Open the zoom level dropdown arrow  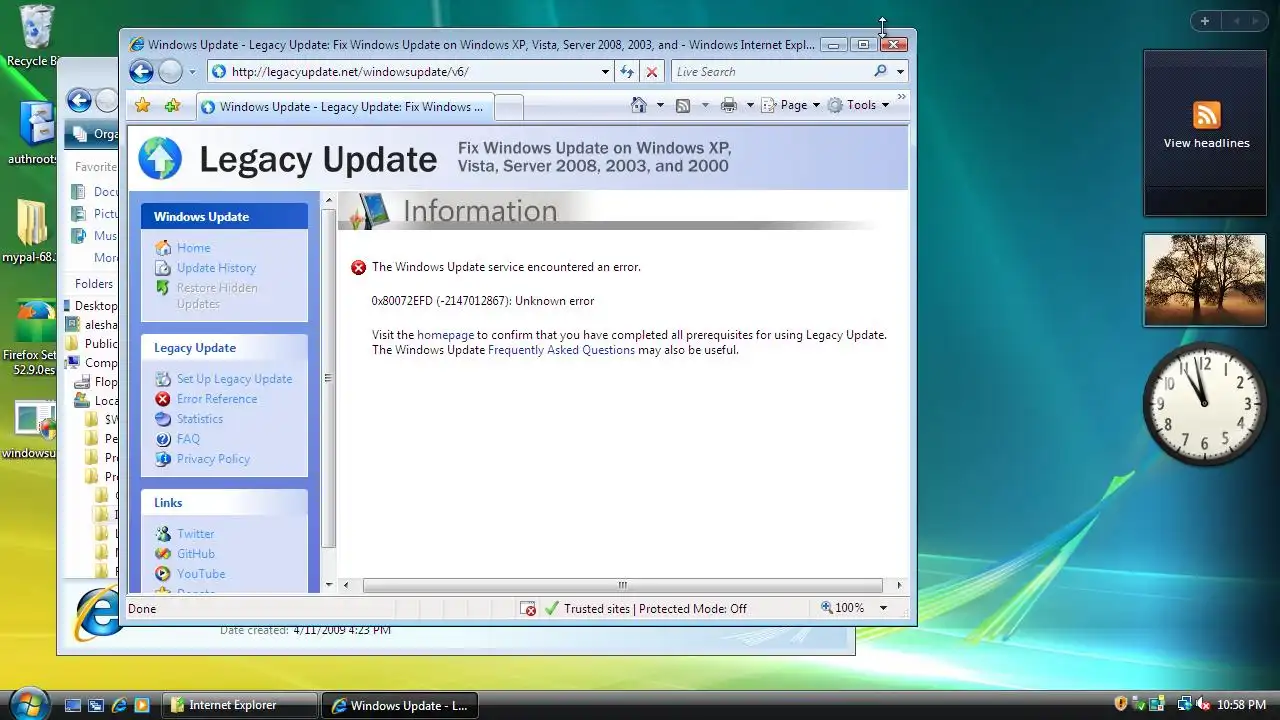(x=883, y=608)
